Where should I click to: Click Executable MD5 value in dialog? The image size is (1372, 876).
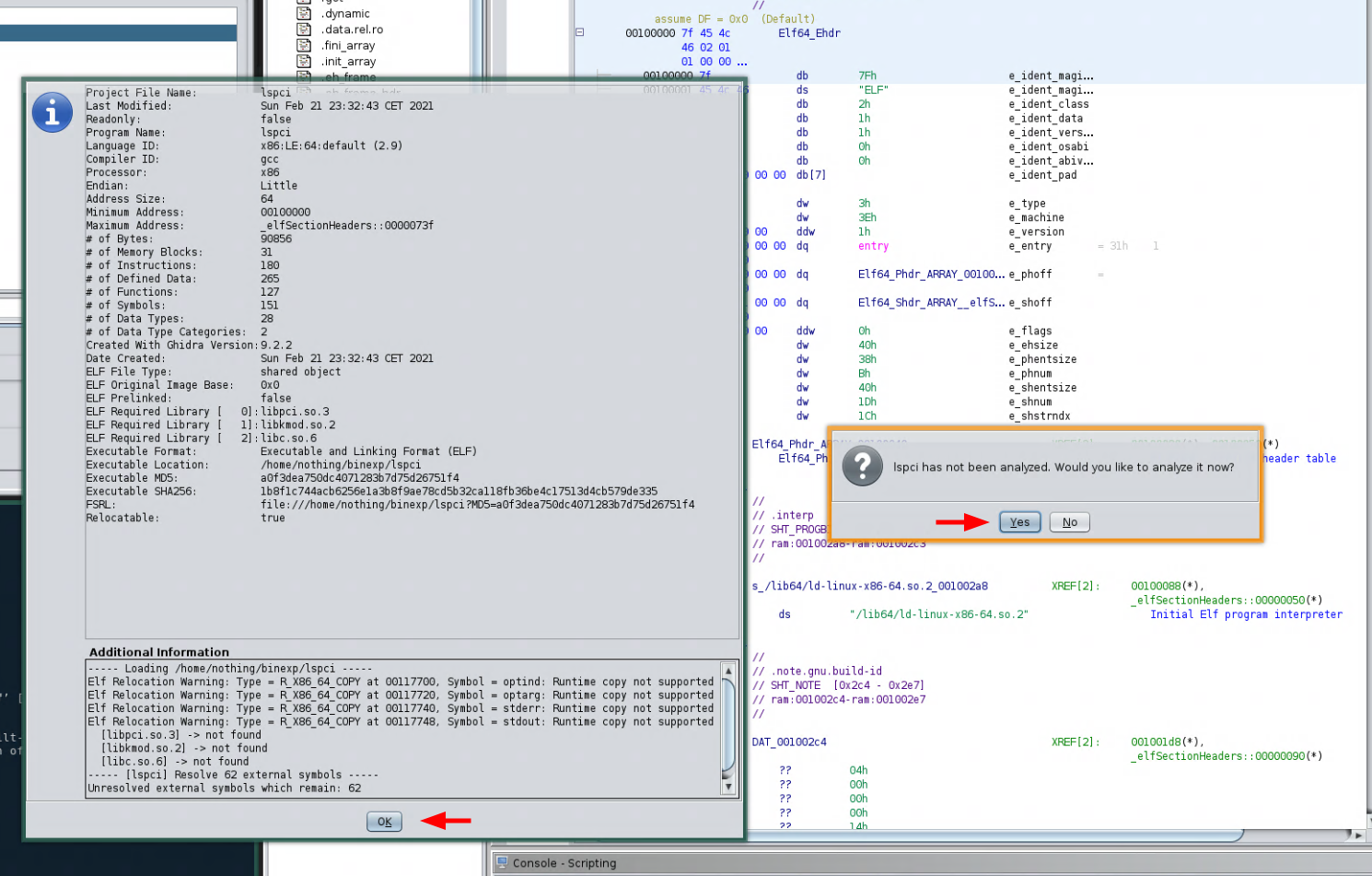(359, 478)
